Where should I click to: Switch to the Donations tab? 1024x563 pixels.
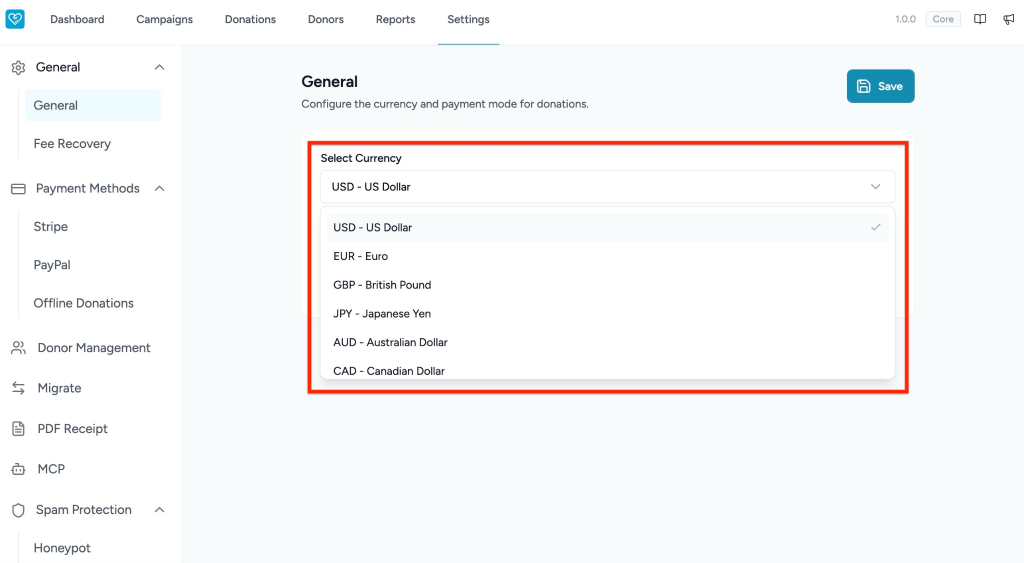(250, 20)
